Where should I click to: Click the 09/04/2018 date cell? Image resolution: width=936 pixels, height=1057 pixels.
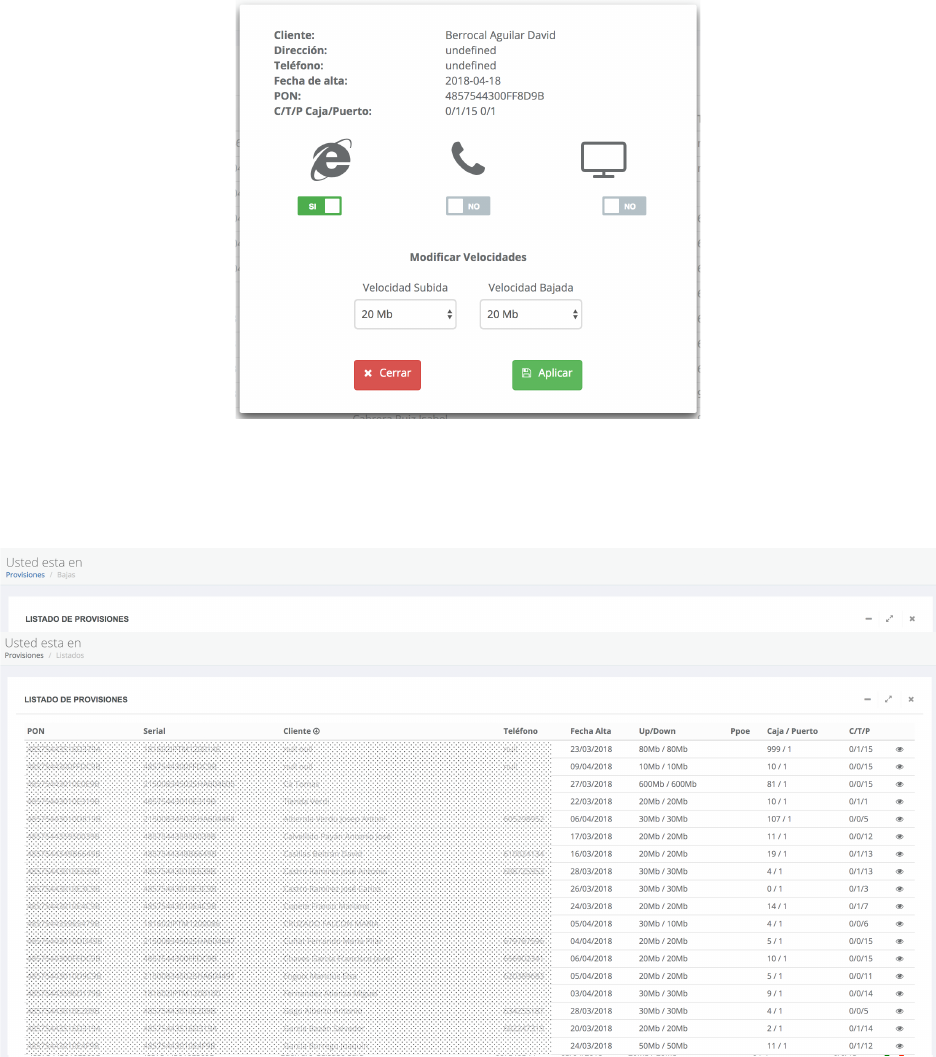pos(591,766)
